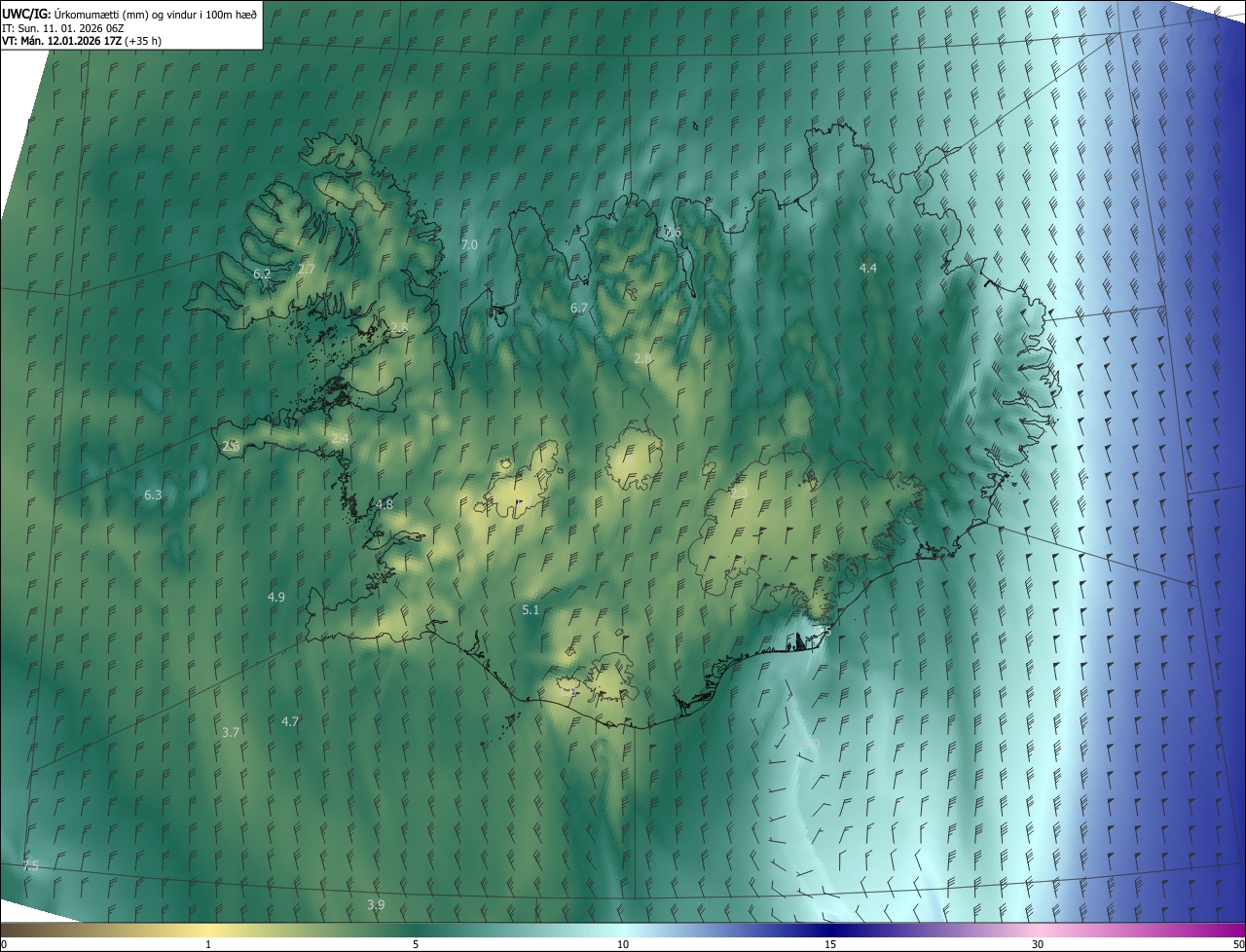Image resolution: width=1246 pixels, height=952 pixels.
Task: Click the colorbar tick label 0
Action: click(x=4, y=944)
